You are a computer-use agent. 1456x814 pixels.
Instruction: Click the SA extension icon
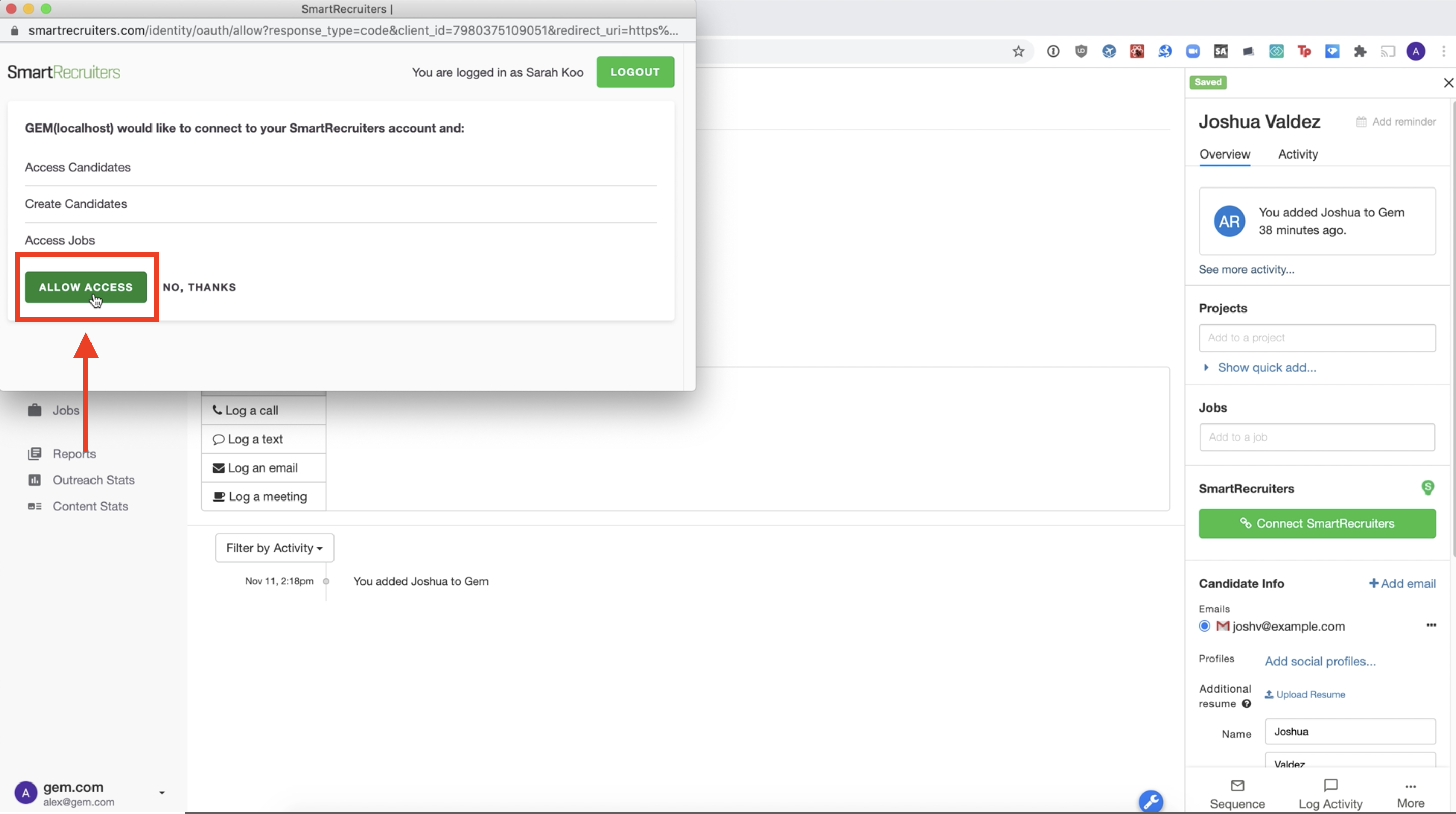pos(1220,51)
